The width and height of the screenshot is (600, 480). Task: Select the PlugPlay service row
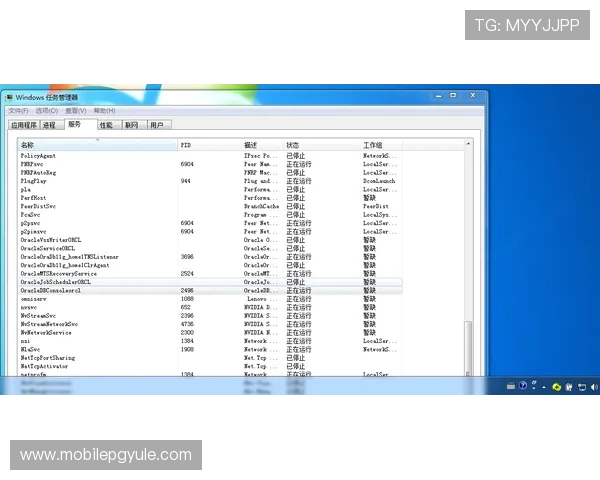click(210, 181)
